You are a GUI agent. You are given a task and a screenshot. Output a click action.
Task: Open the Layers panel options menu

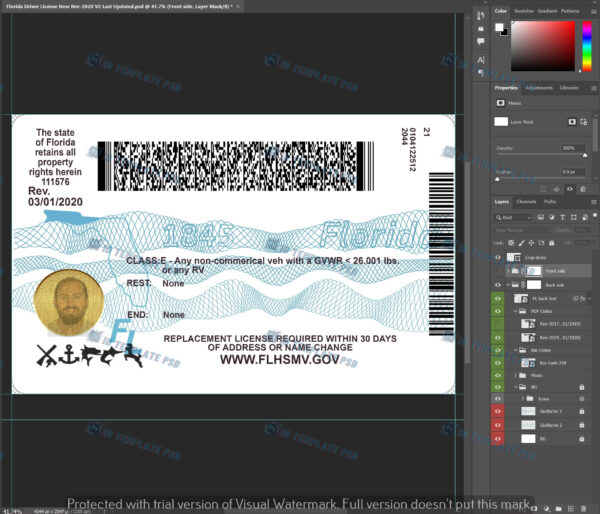(x=593, y=202)
